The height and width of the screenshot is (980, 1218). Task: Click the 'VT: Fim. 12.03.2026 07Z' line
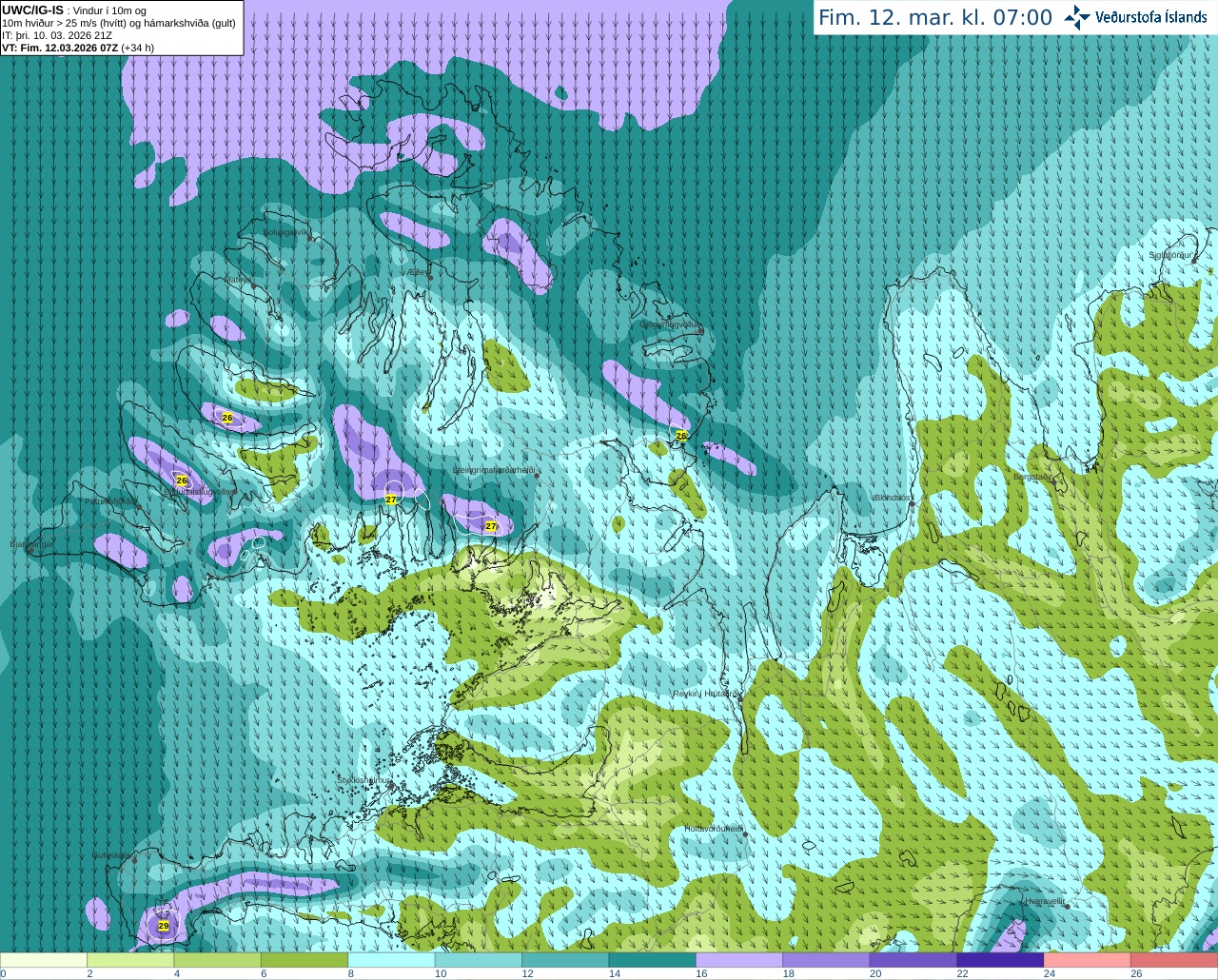(78, 48)
